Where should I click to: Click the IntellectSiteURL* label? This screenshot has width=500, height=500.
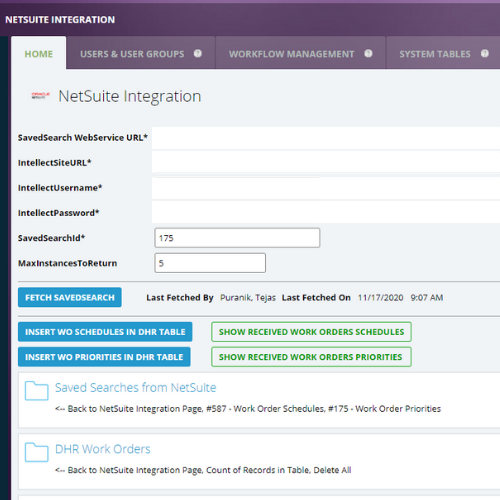tap(54, 163)
